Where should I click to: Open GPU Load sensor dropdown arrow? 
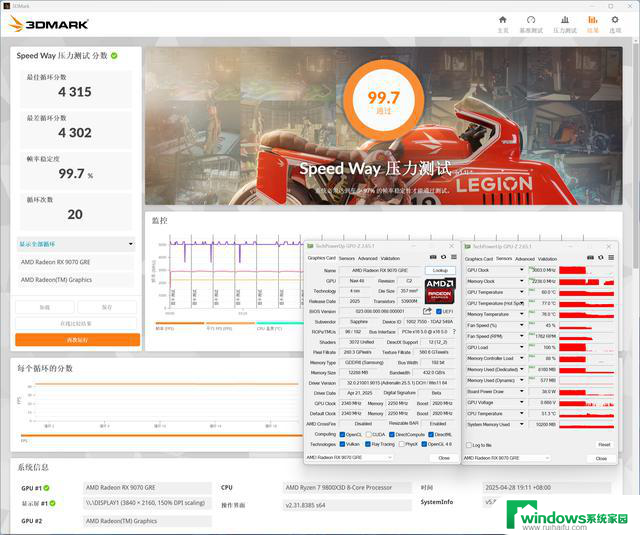tap(521, 347)
